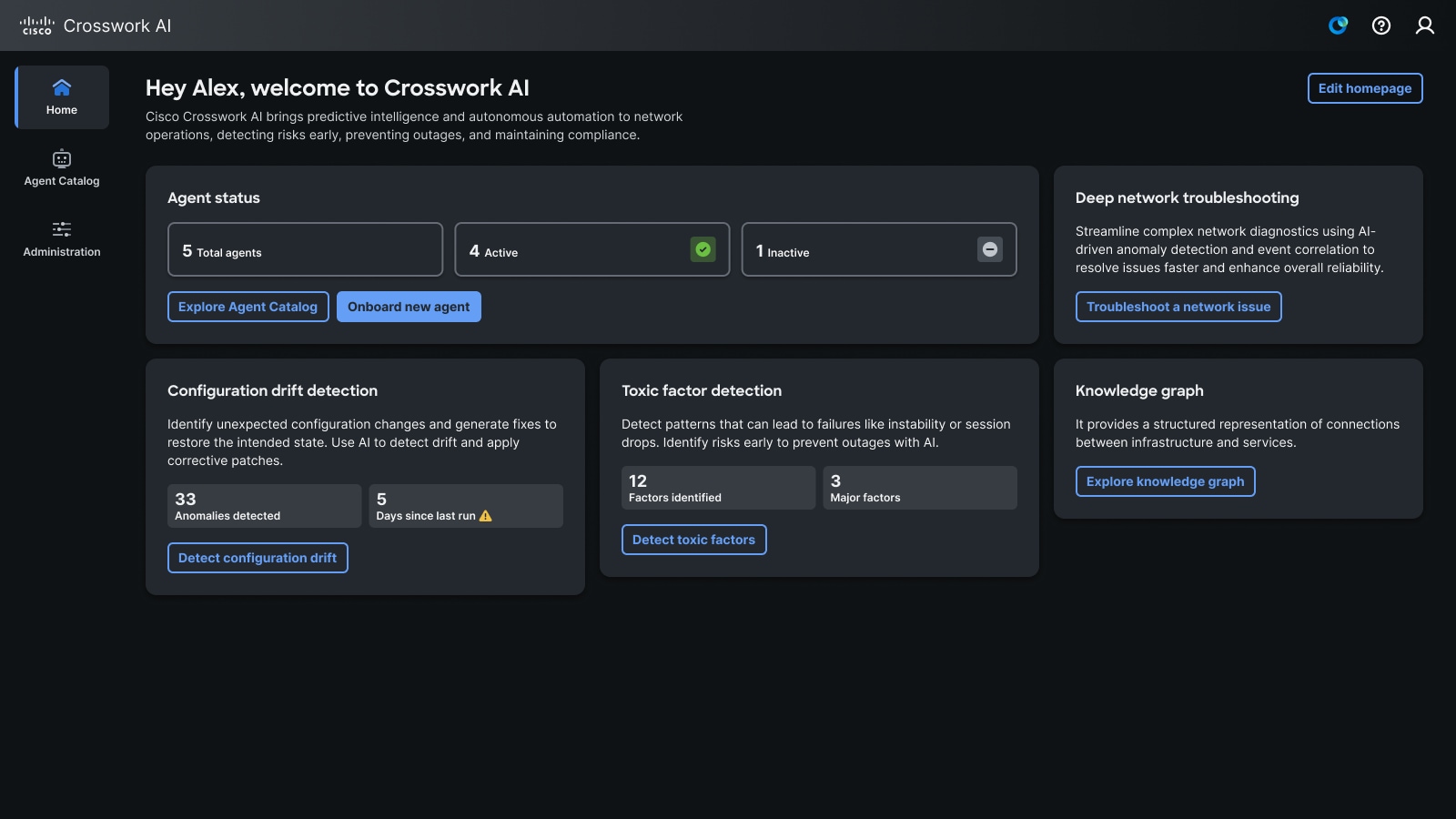Click the 'Streamline complex network diagnostics' description
Image resolution: width=1456 pixels, height=819 pixels.
pyautogui.click(x=1229, y=249)
